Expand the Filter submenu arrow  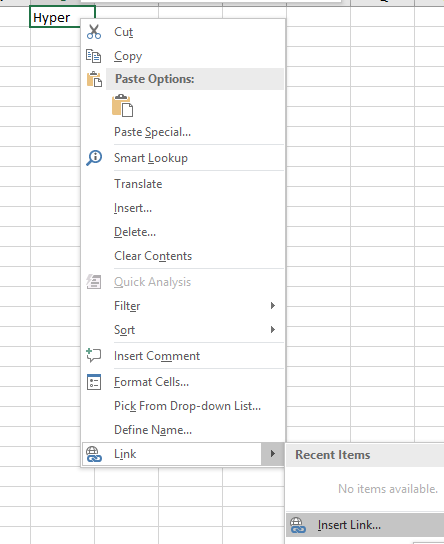(x=273, y=306)
